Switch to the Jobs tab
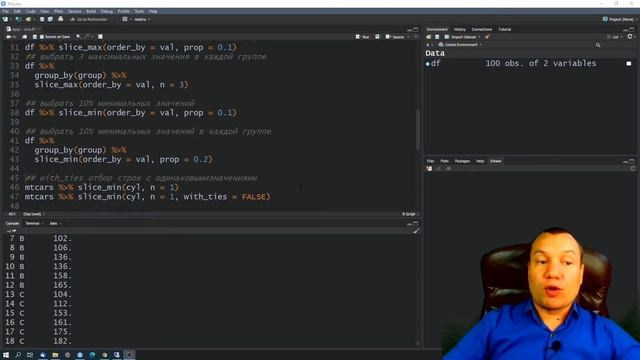Screen dimensions: 640x360 click(53, 224)
